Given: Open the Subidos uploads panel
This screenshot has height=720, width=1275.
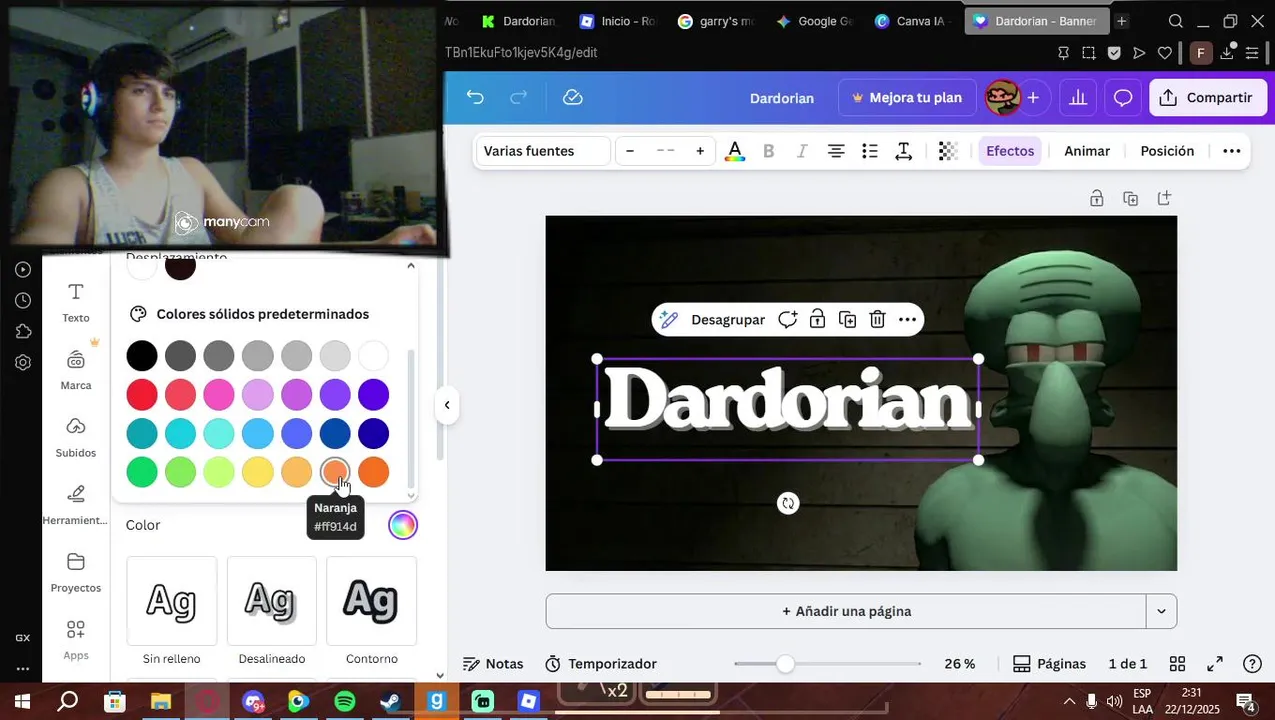Looking at the screenshot, I should (x=76, y=437).
